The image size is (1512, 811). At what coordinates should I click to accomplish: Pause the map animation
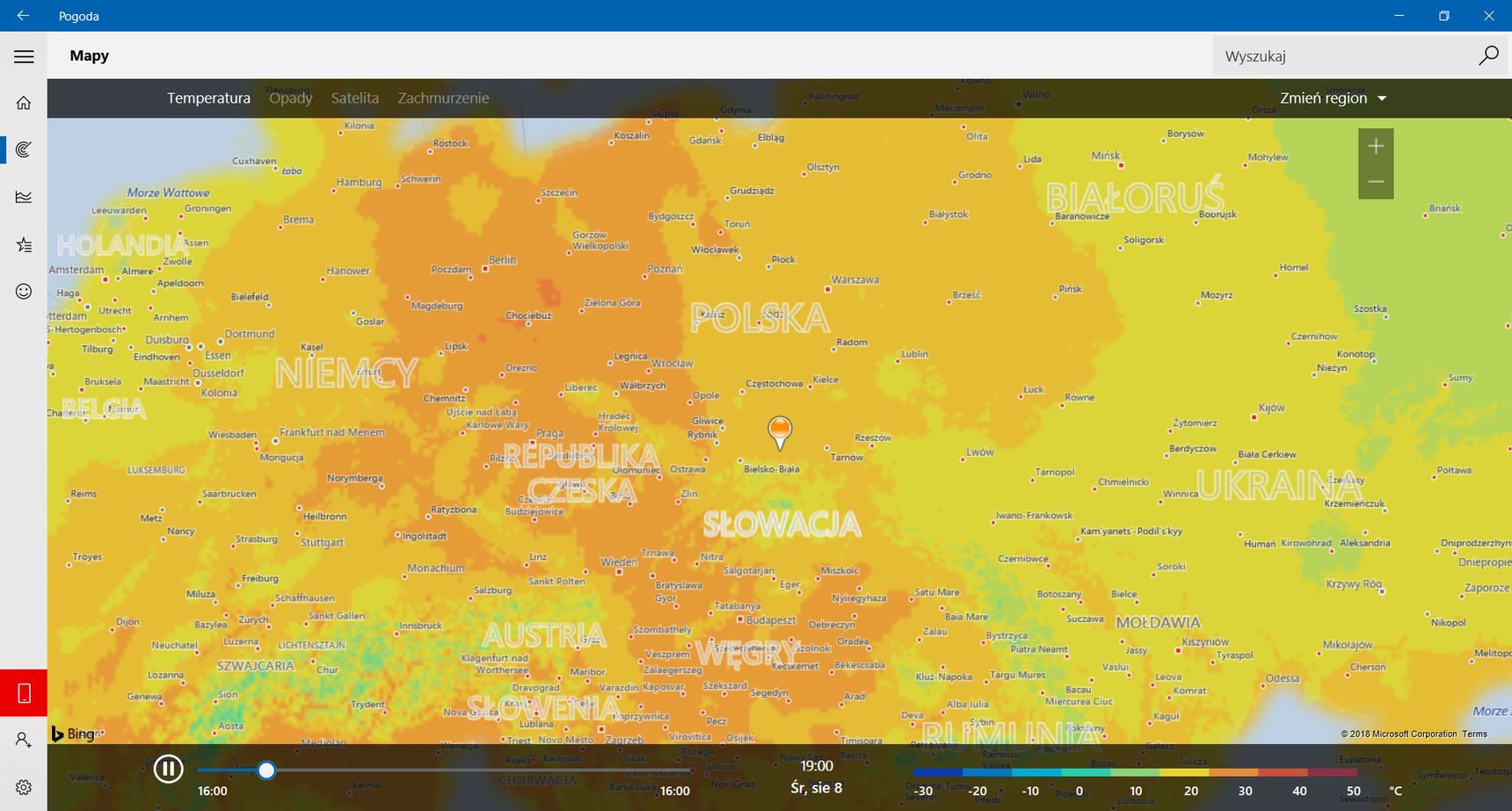[168, 769]
